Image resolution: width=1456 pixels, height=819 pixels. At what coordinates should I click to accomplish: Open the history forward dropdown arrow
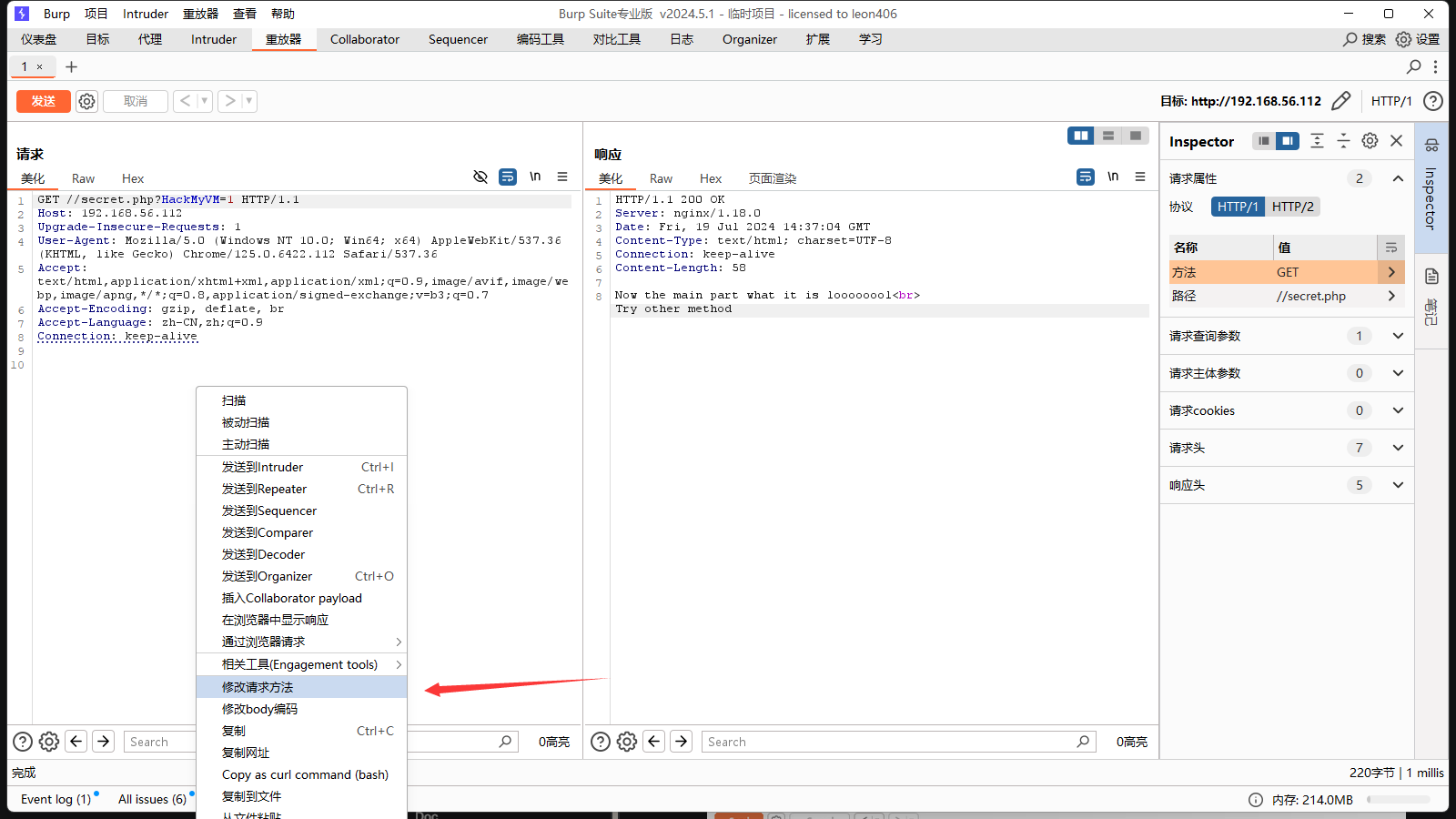click(x=248, y=101)
